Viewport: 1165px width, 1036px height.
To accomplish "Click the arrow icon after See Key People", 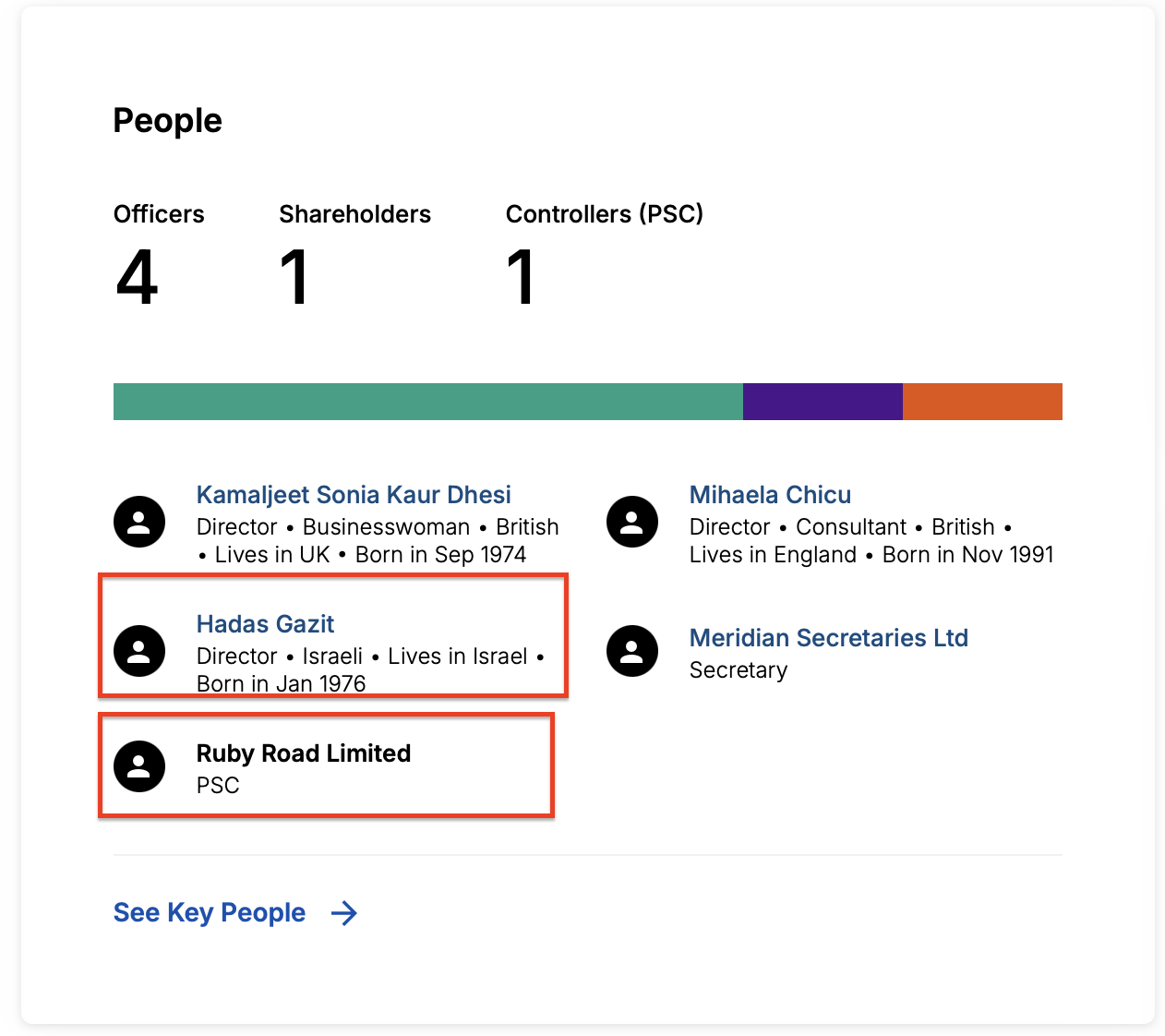I will coord(344,913).
